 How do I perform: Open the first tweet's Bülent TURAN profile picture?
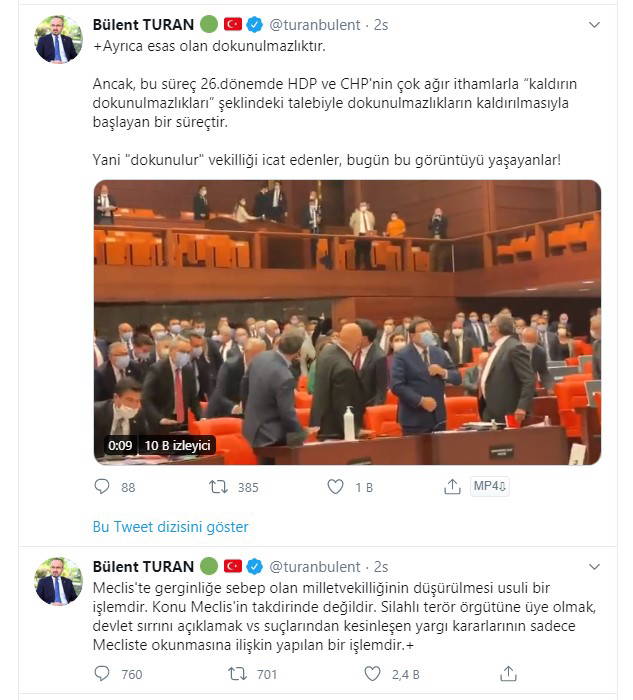point(58,39)
